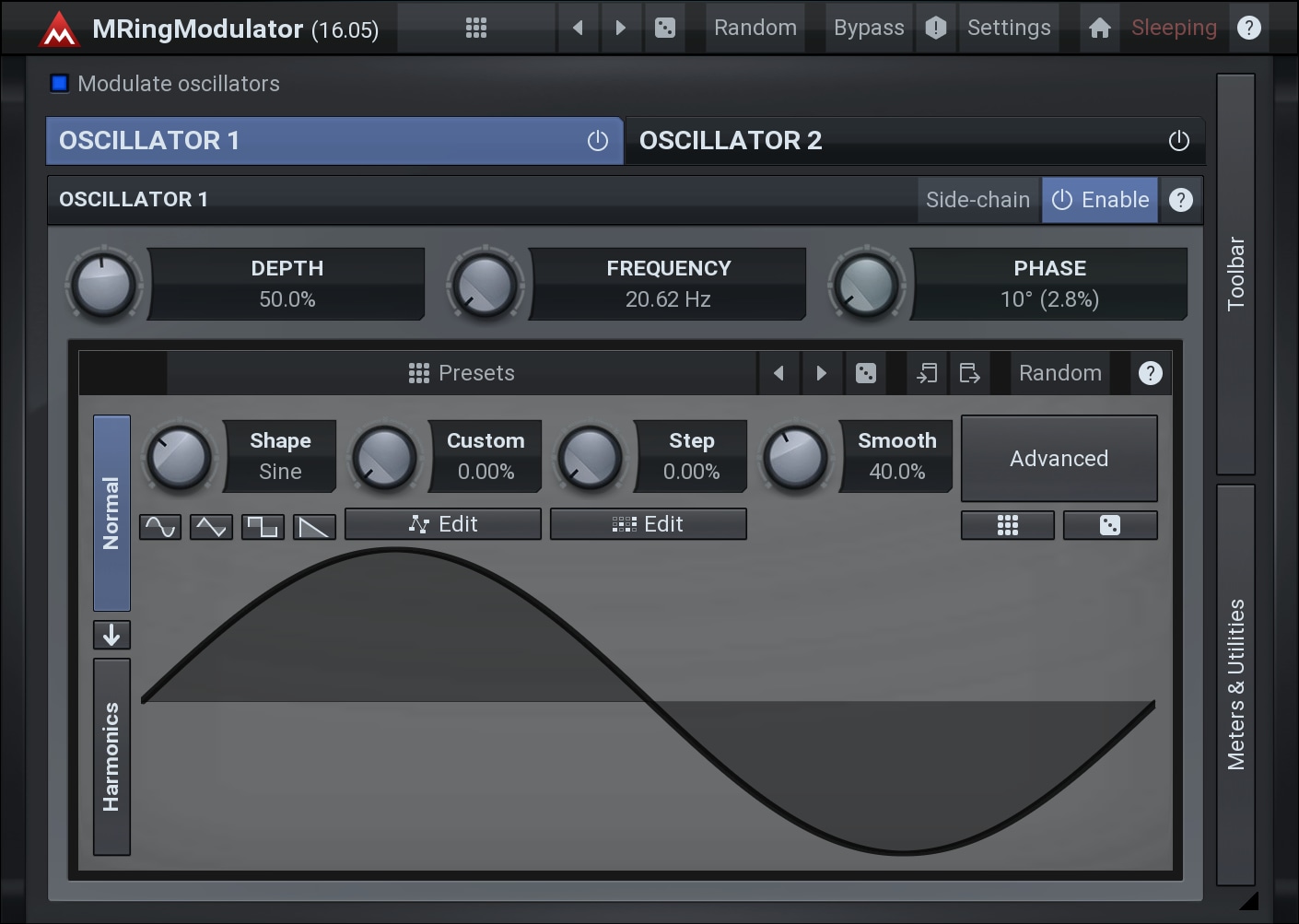Click the home icon
The height and width of the screenshot is (924, 1299).
1099,28
